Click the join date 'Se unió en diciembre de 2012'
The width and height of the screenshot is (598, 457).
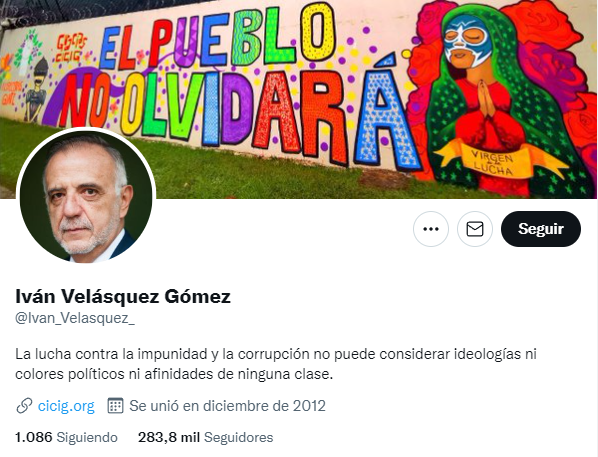[227, 406]
